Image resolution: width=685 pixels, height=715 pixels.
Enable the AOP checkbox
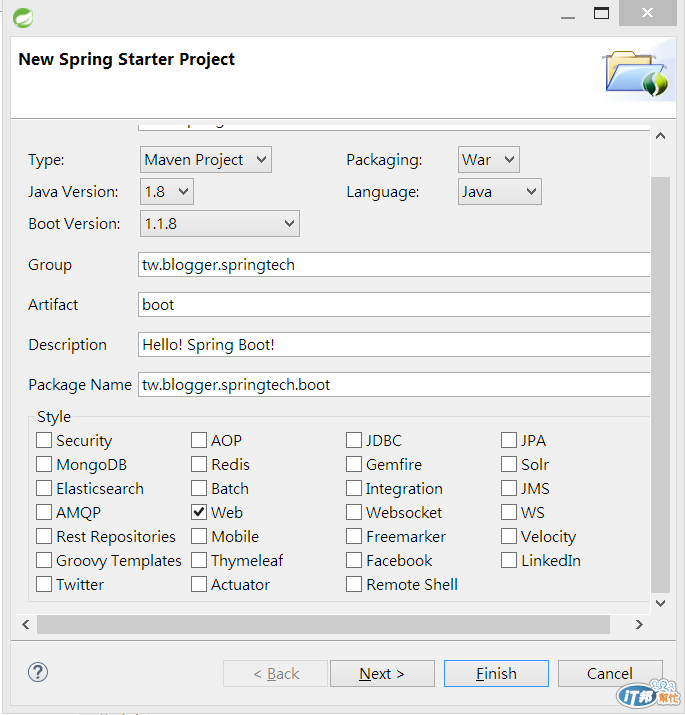coord(199,440)
